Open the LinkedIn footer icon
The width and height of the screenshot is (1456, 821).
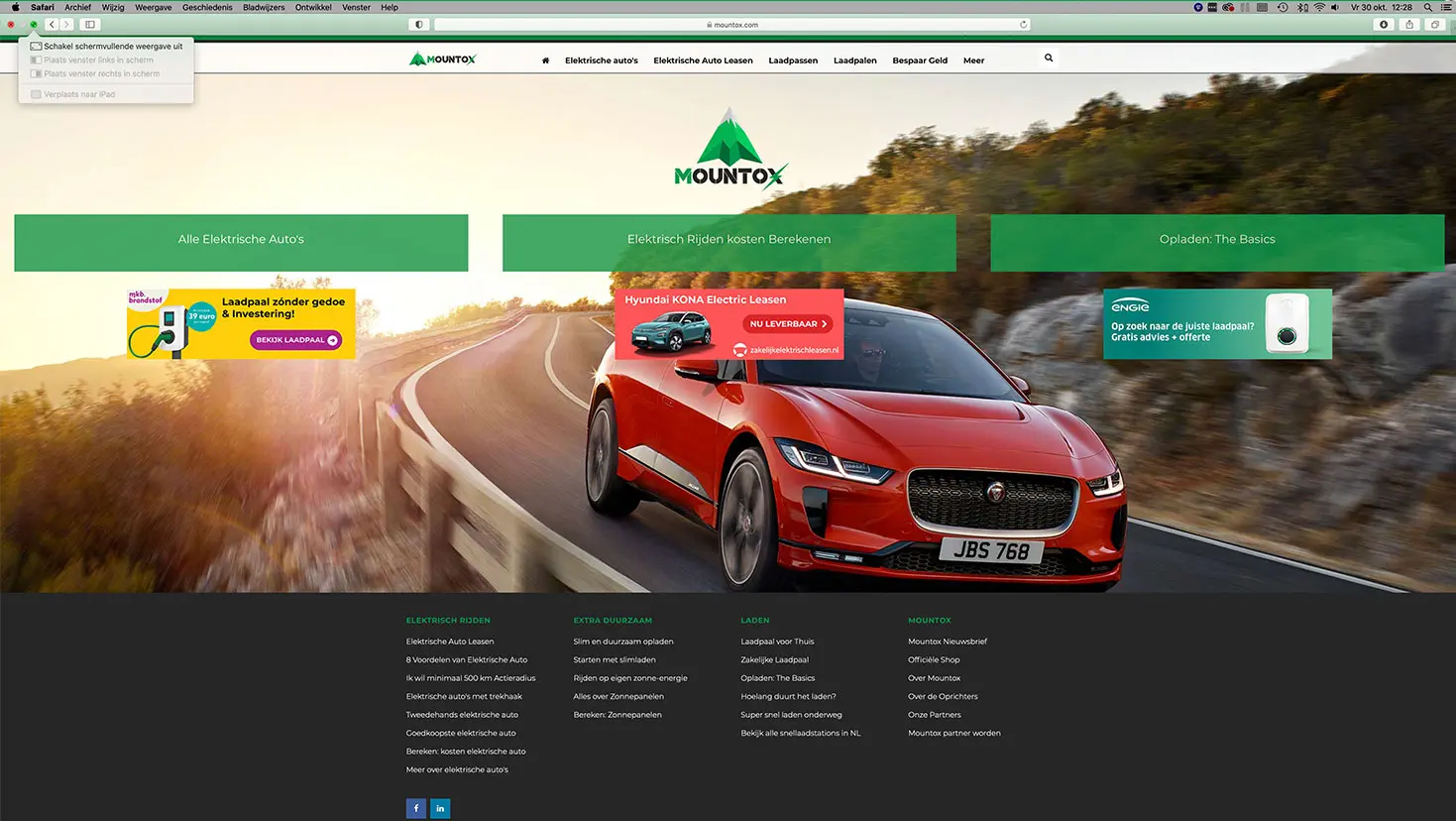point(440,808)
